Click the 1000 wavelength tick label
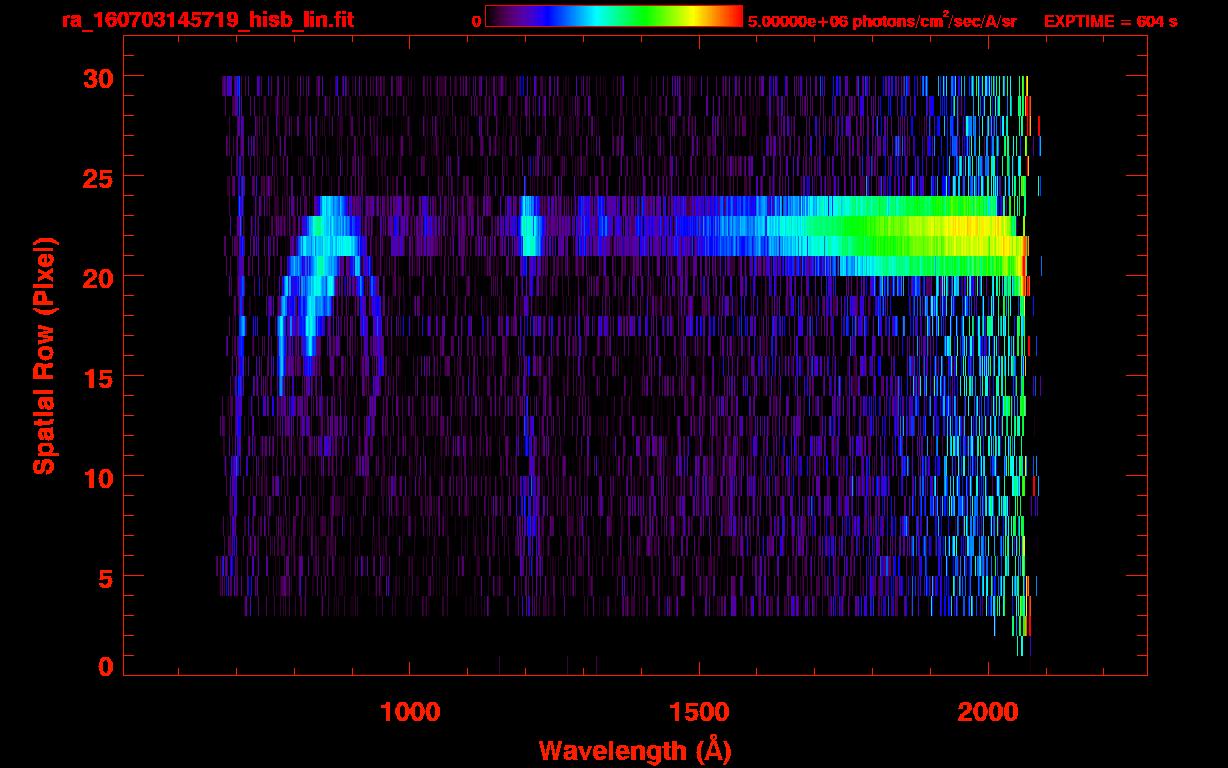Image resolution: width=1228 pixels, height=768 pixels. pos(410,711)
